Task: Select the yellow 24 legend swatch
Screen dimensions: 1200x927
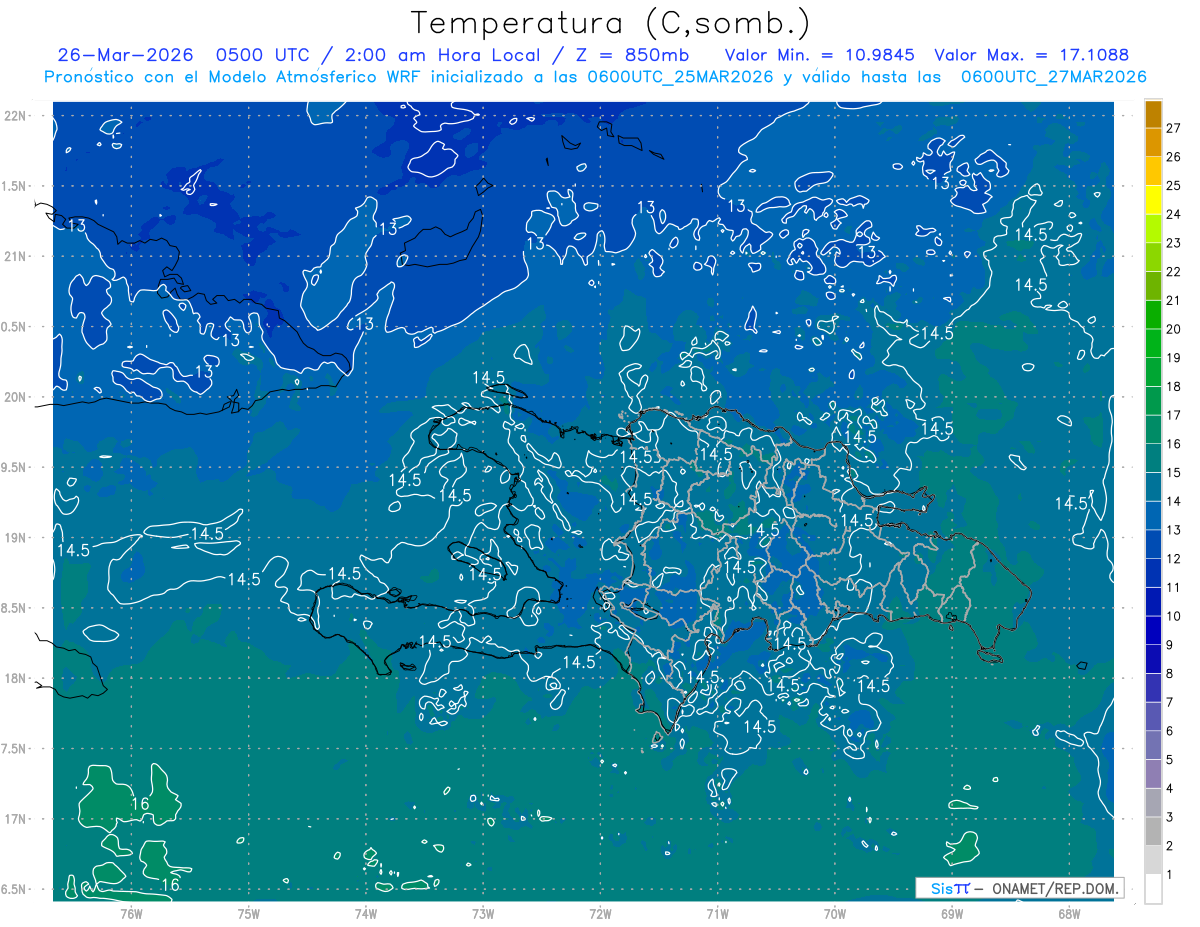Action: pyautogui.click(x=1153, y=201)
